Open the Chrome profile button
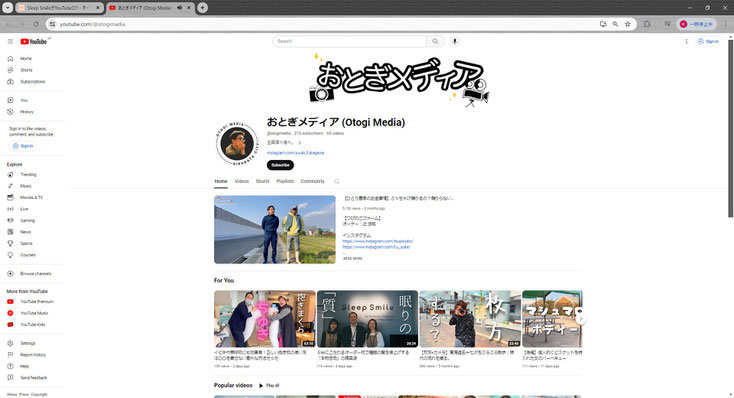The height and width of the screenshot is (398, 734). tap(697, 24)
